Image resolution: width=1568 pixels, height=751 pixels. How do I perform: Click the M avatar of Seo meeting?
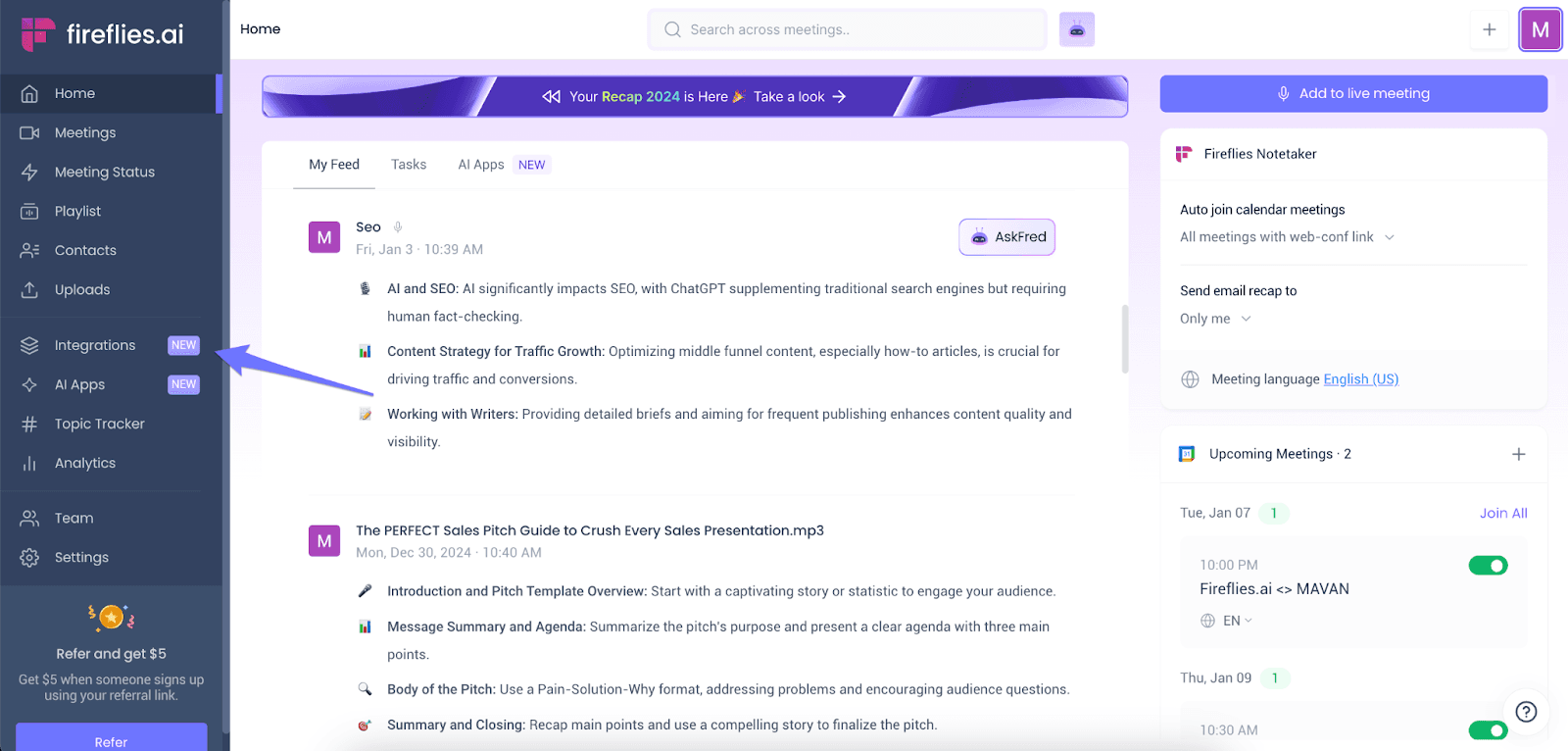(x=324, y=237)
